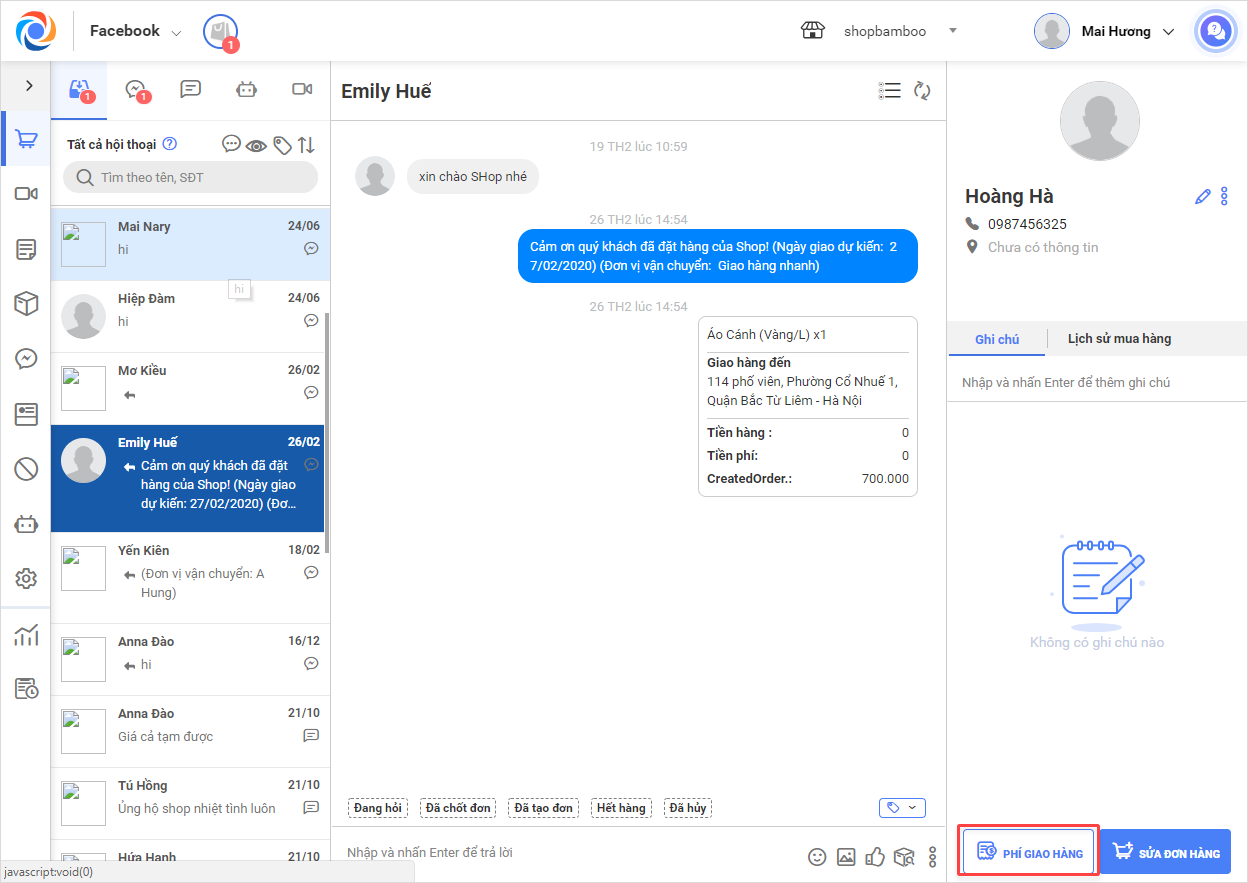Click the app logo in top left
Viewport: 1248px width, 883px height.
[36, 31]
